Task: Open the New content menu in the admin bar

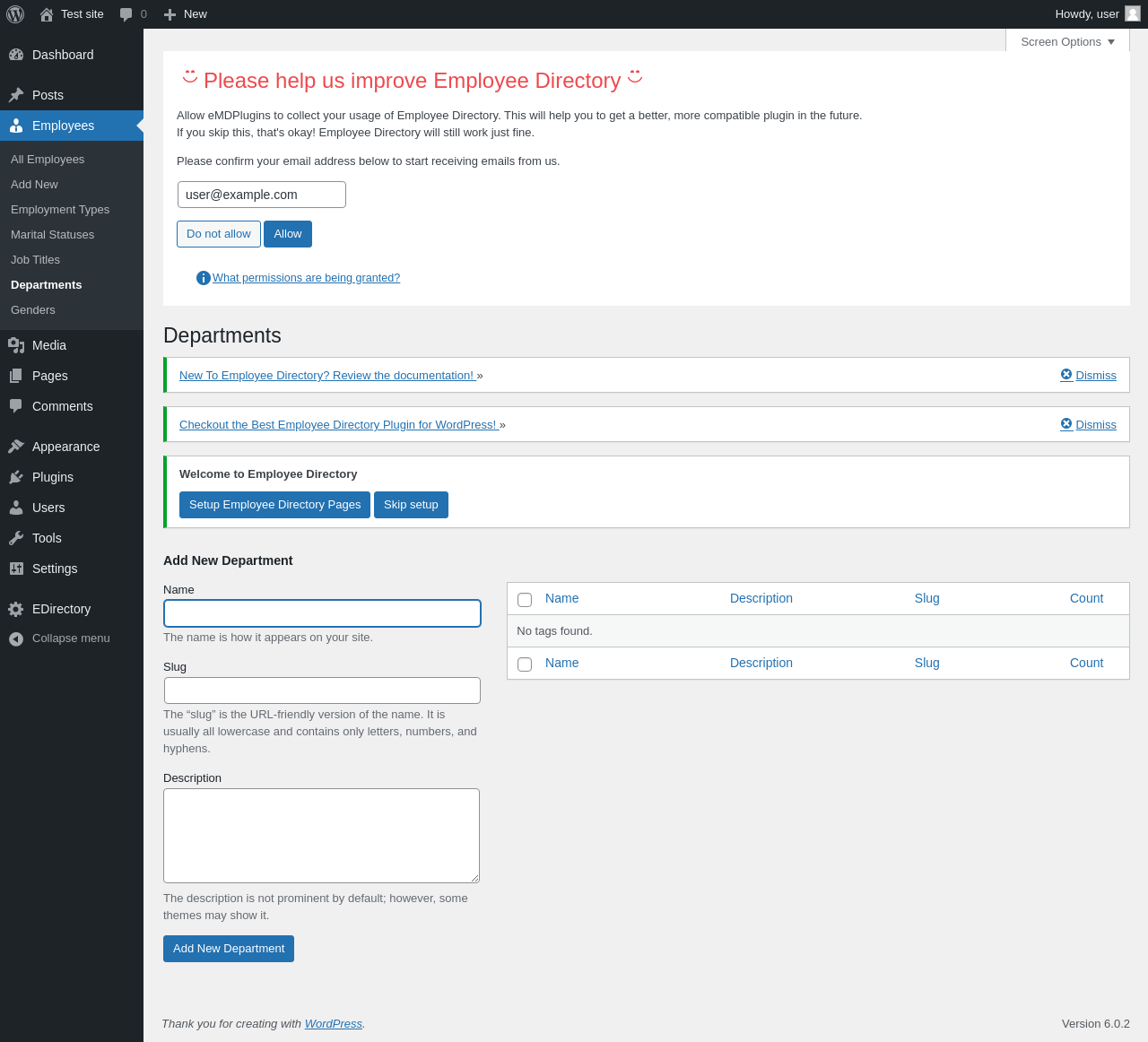Action: [x=186, y=14]
